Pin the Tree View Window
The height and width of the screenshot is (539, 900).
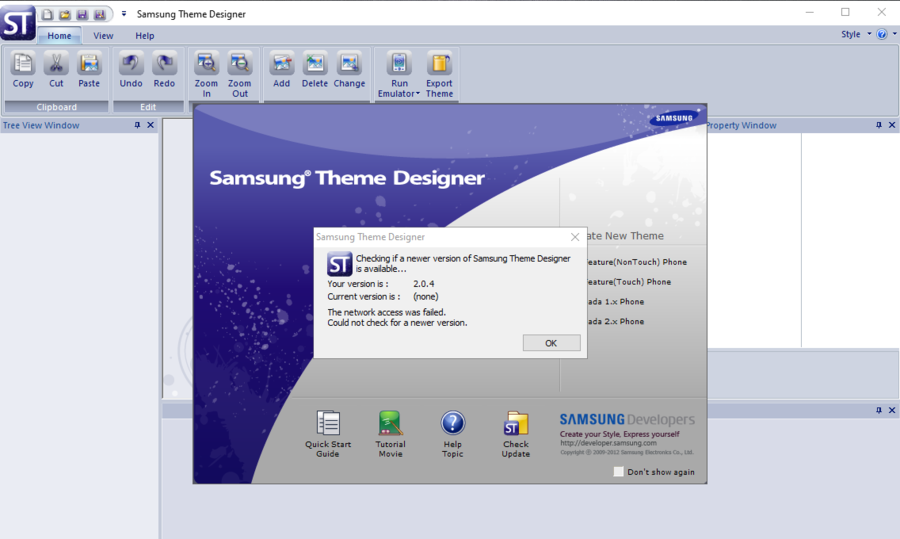(x=137, y=125)
